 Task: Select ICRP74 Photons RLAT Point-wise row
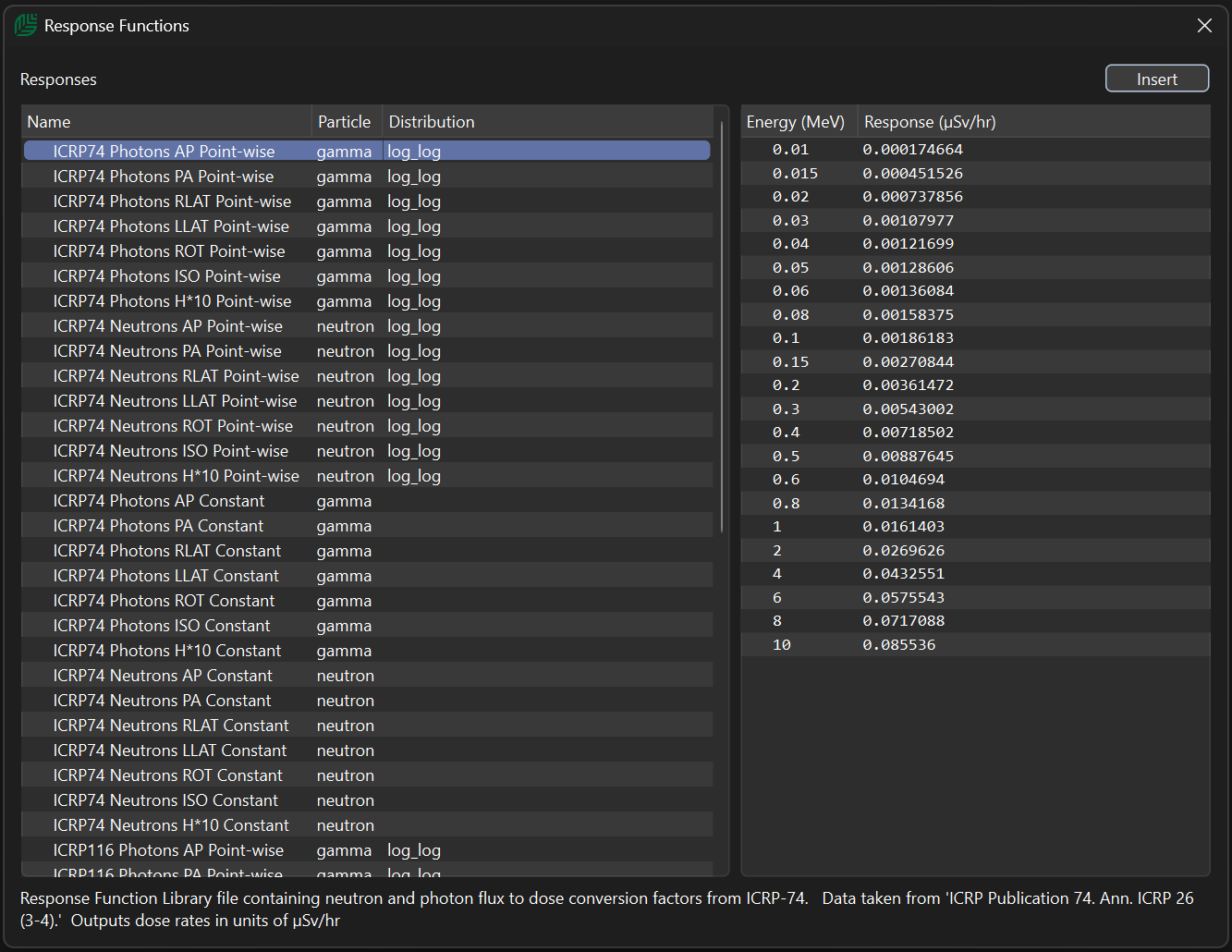click(x=367, y=201)
